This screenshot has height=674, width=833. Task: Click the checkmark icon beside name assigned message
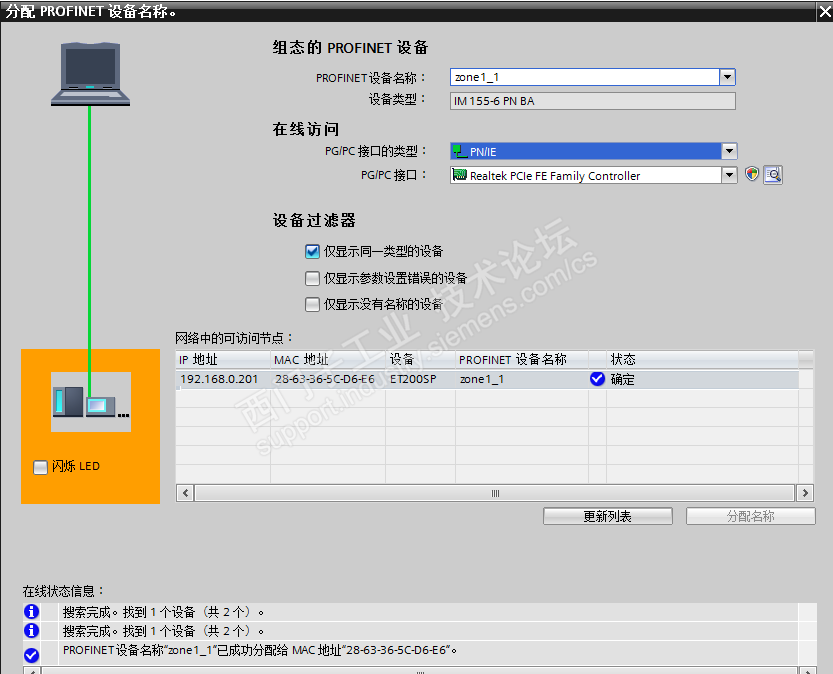(31, 655)
